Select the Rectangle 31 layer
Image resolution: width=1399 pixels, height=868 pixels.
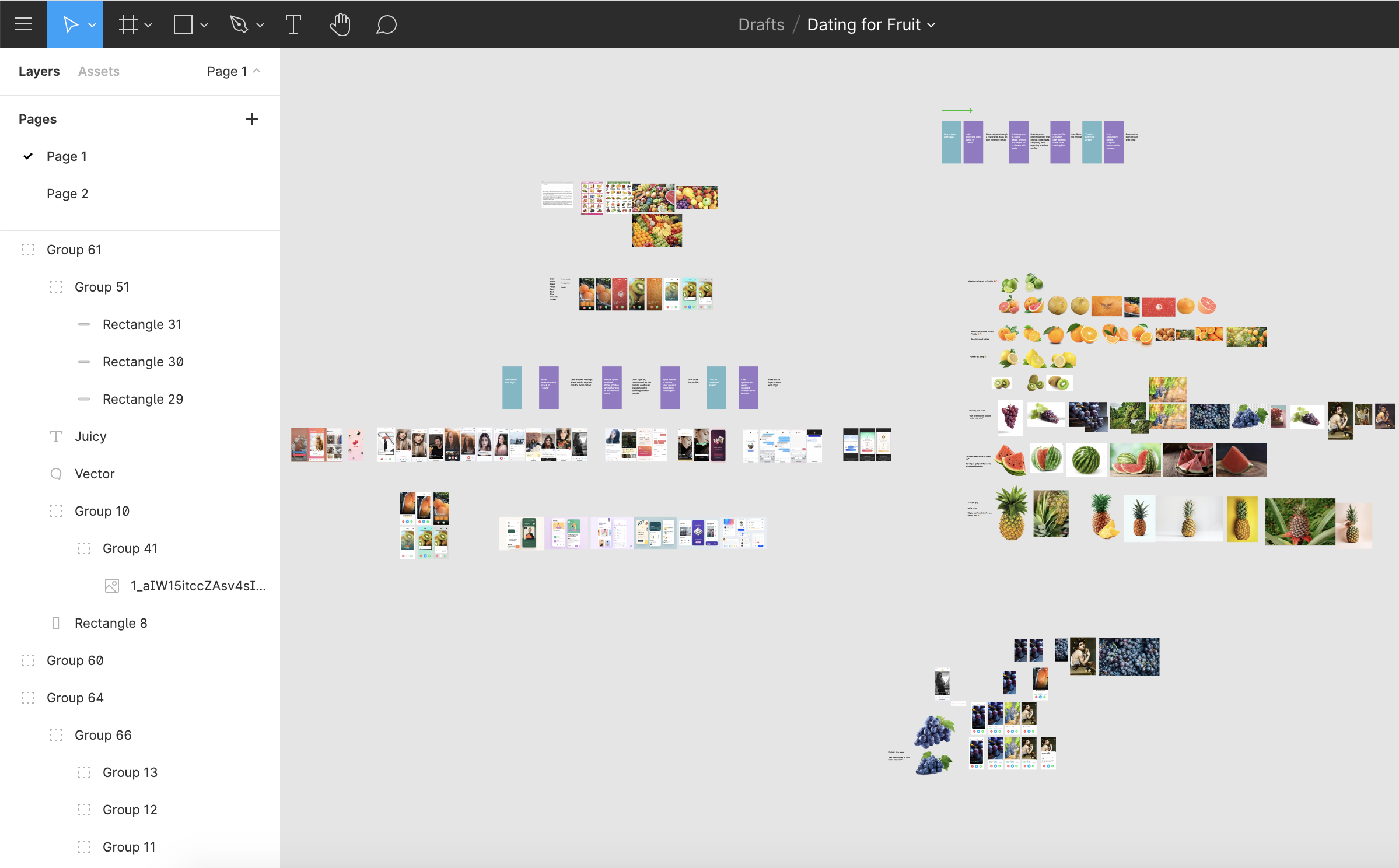142,324
